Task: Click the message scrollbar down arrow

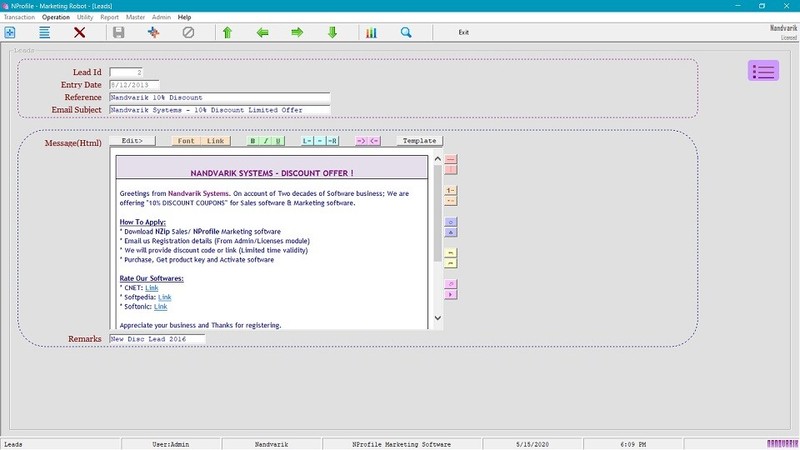Action: tap(438, 317)
